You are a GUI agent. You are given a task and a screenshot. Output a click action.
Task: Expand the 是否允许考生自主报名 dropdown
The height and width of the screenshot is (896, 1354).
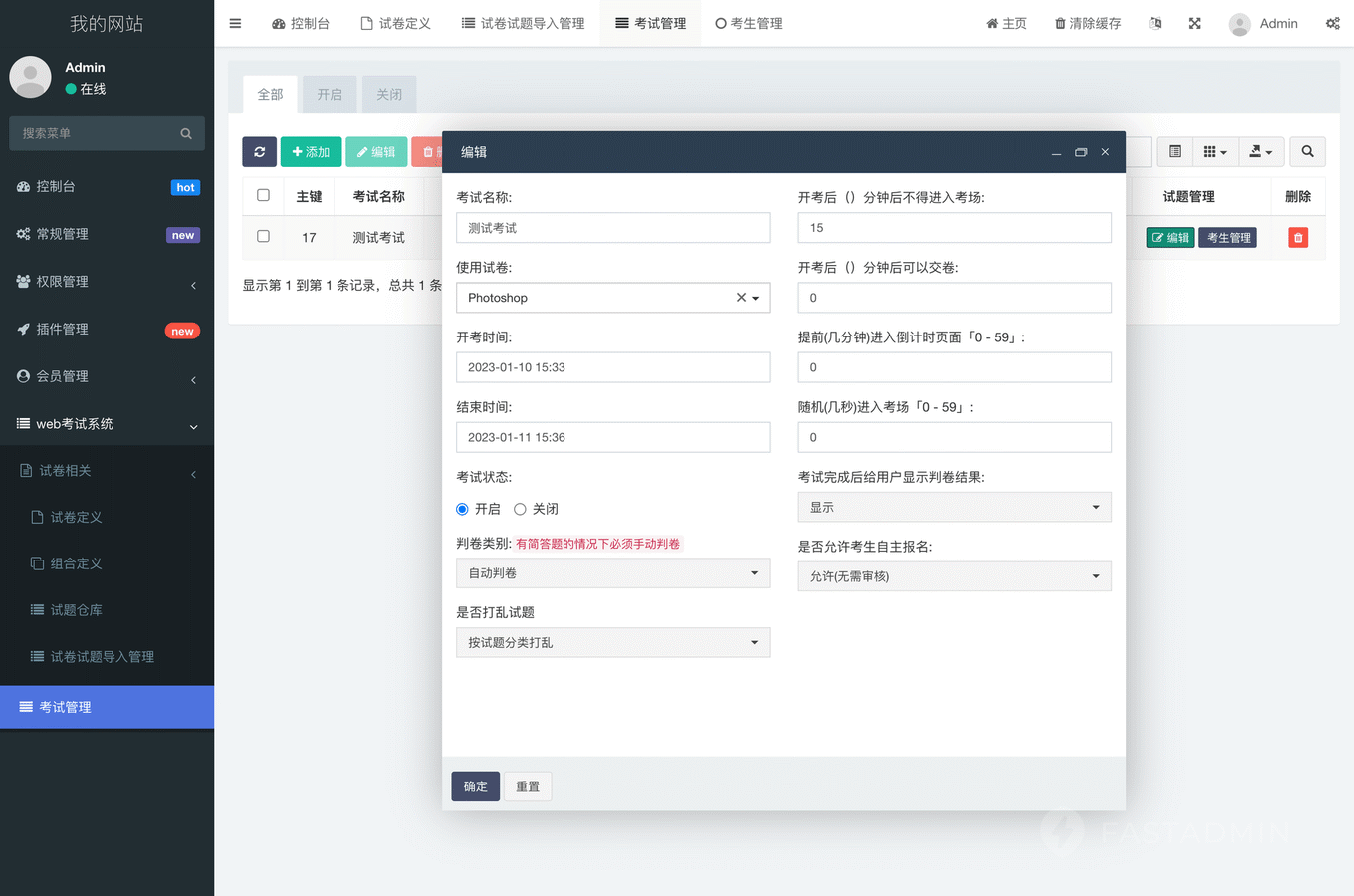954,576
